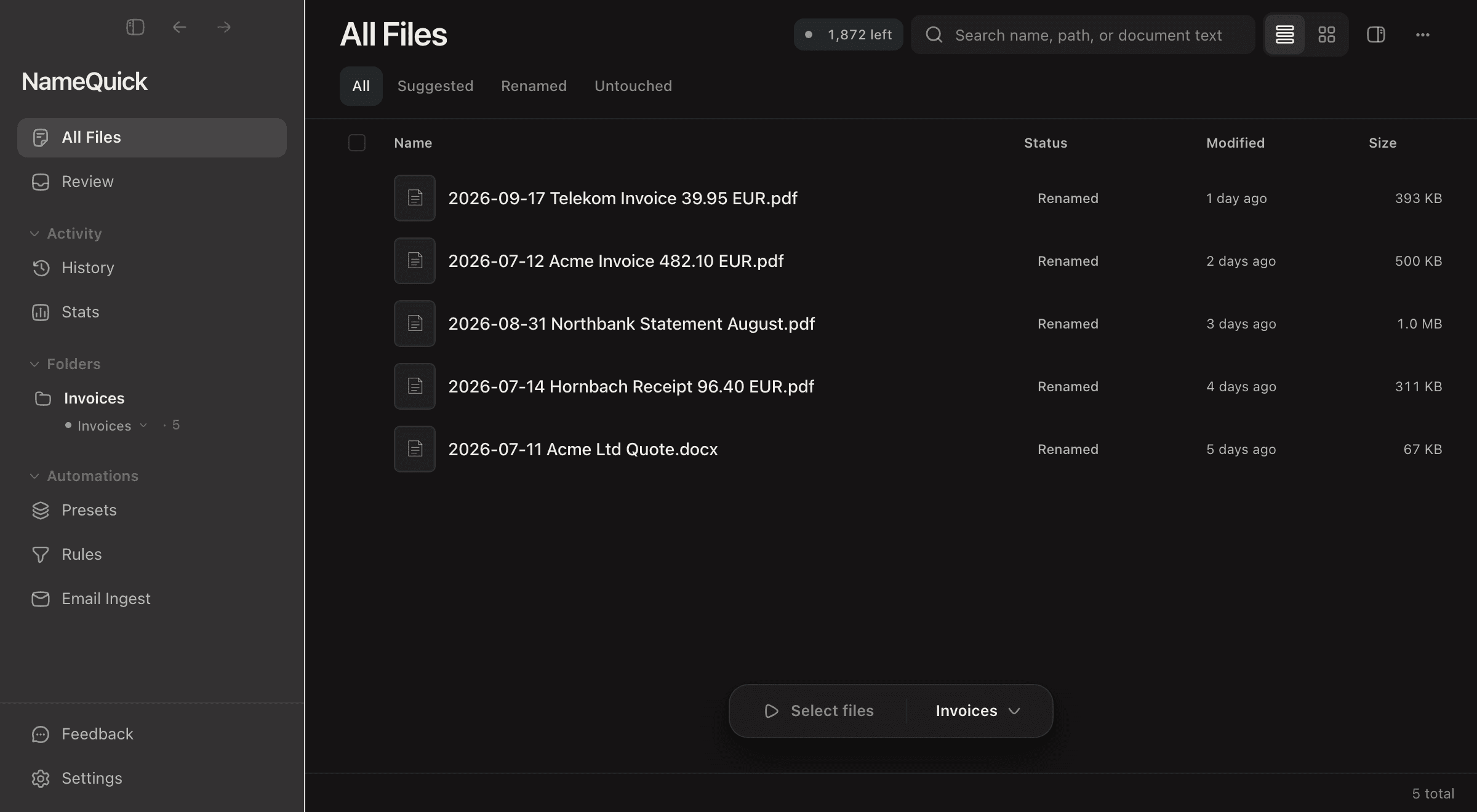Switch to list view layout
Screen dimensions: 1477x812
pos(1284,34)
